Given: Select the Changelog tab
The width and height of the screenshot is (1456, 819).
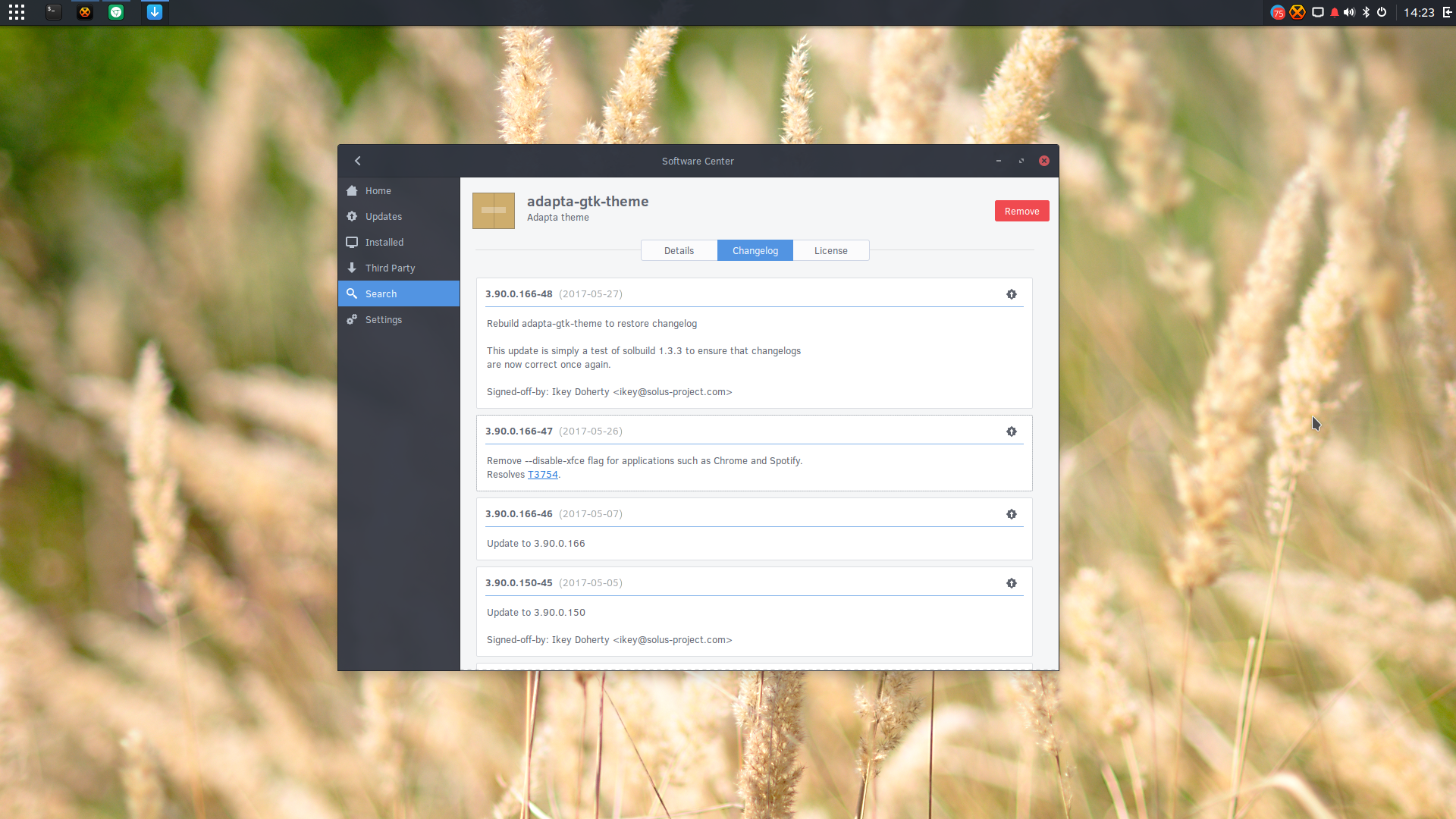Looking at the screenshot, I should click(755, 251).
